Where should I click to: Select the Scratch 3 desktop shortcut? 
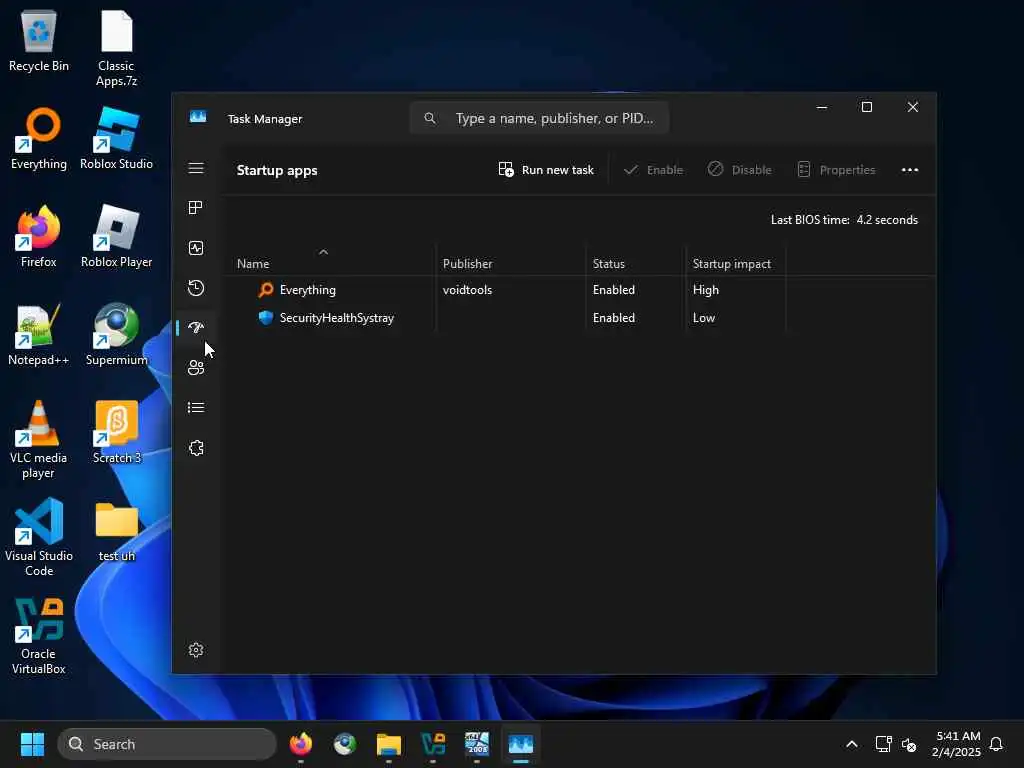click(x=116, y=432)
